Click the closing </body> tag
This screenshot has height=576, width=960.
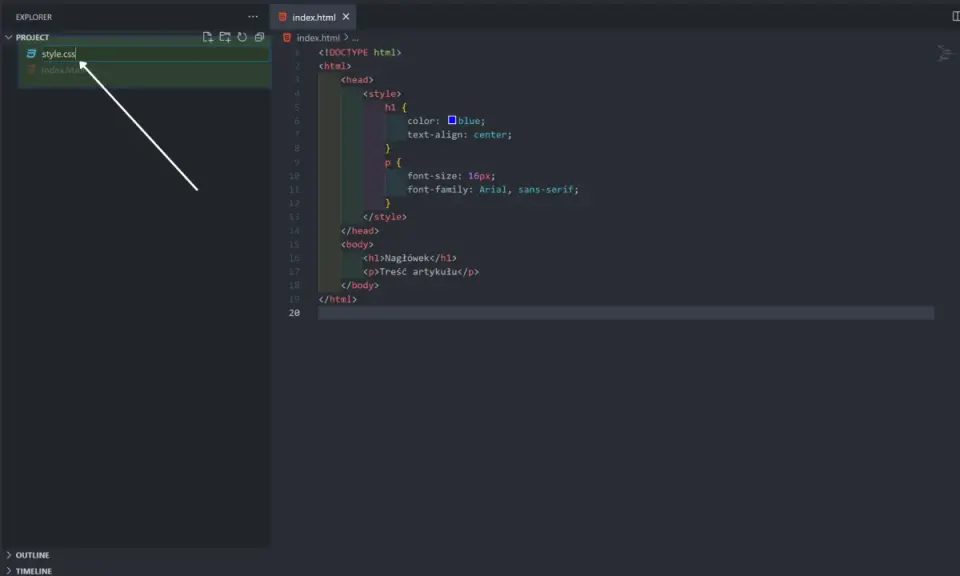click(x=360, y=285)
